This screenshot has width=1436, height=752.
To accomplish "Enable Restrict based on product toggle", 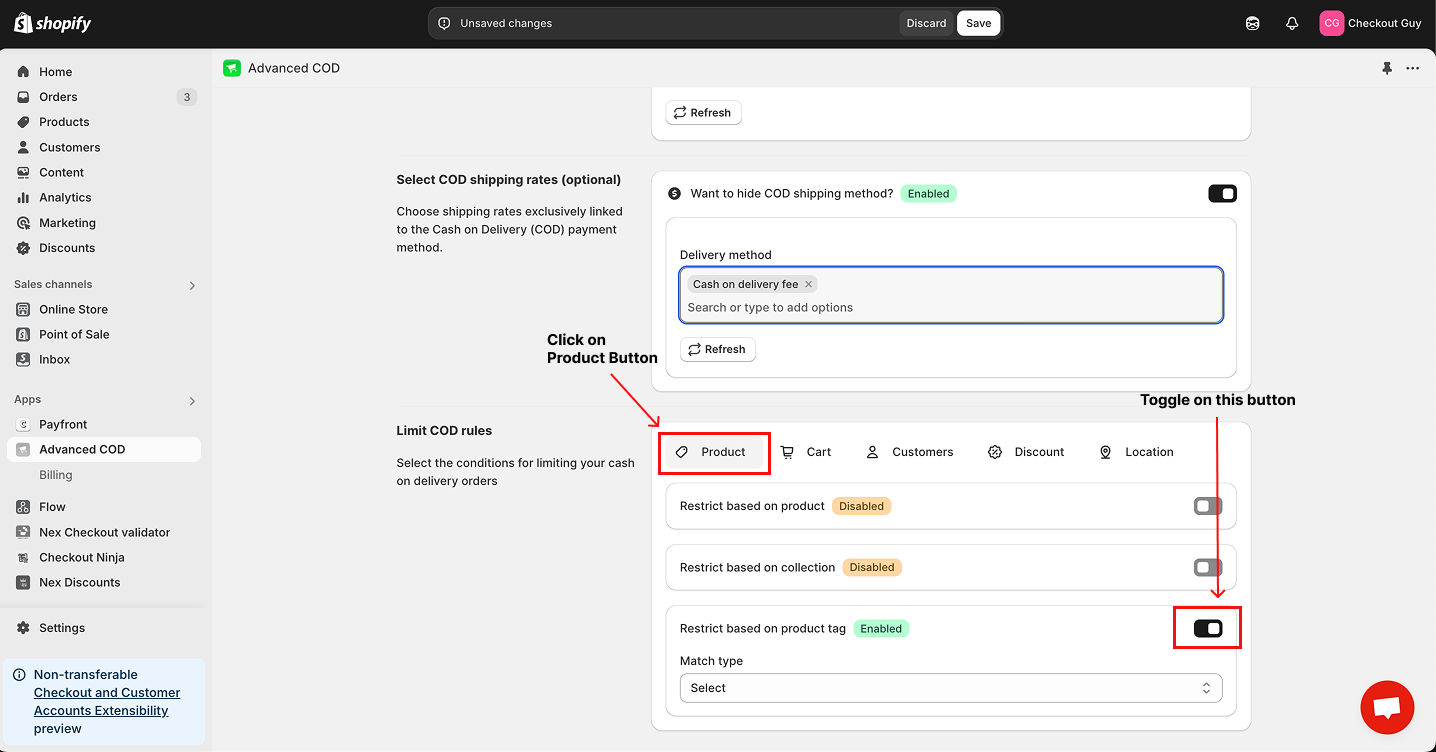I will [1207, 506].
